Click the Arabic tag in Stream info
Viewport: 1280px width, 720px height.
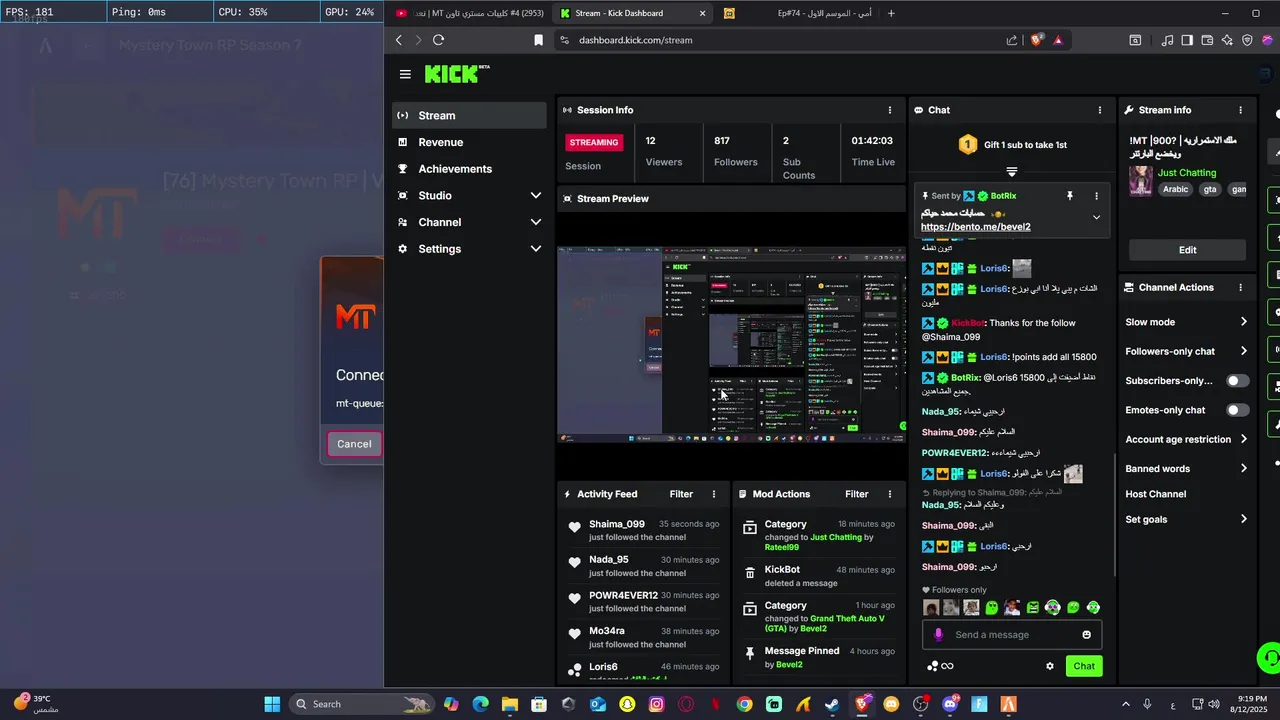[x=1175, y=189]
